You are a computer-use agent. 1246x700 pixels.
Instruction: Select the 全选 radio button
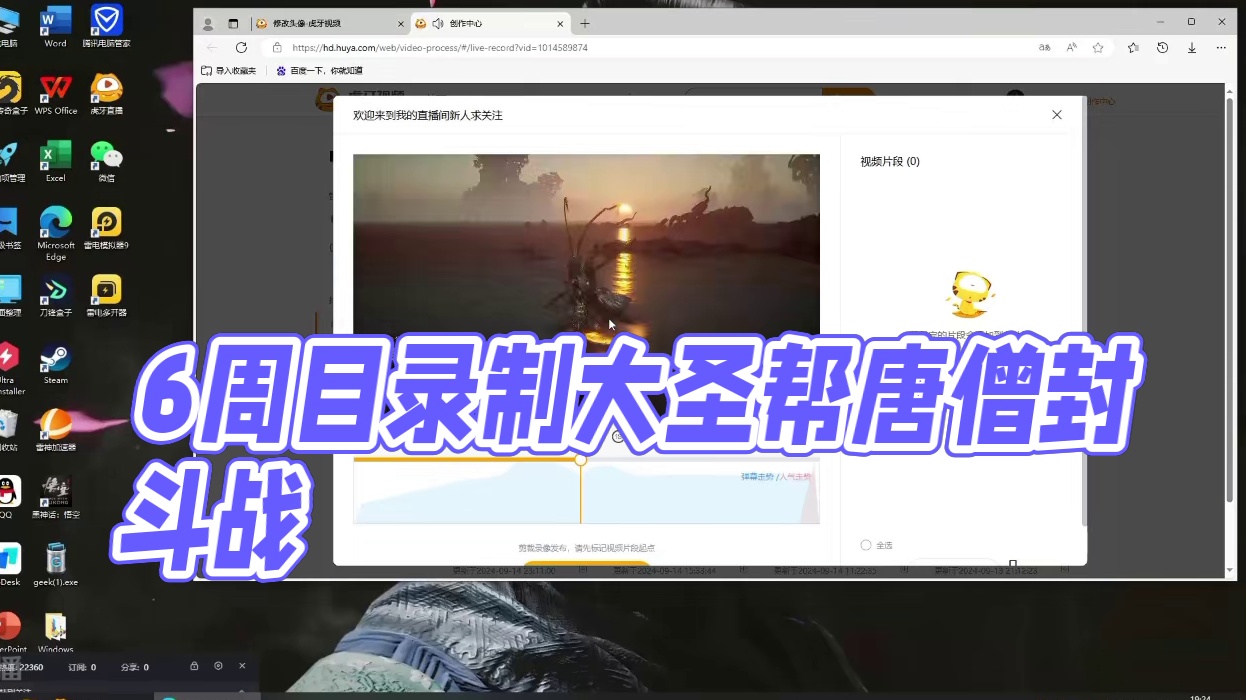point(866,544)
